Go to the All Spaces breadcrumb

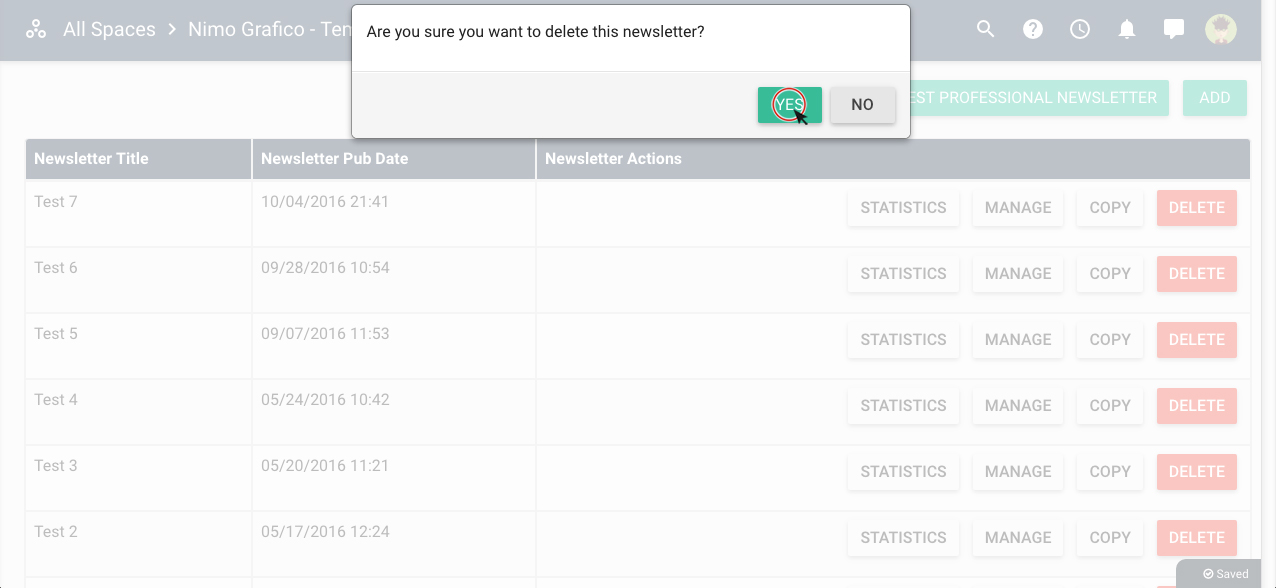point(109,29)
